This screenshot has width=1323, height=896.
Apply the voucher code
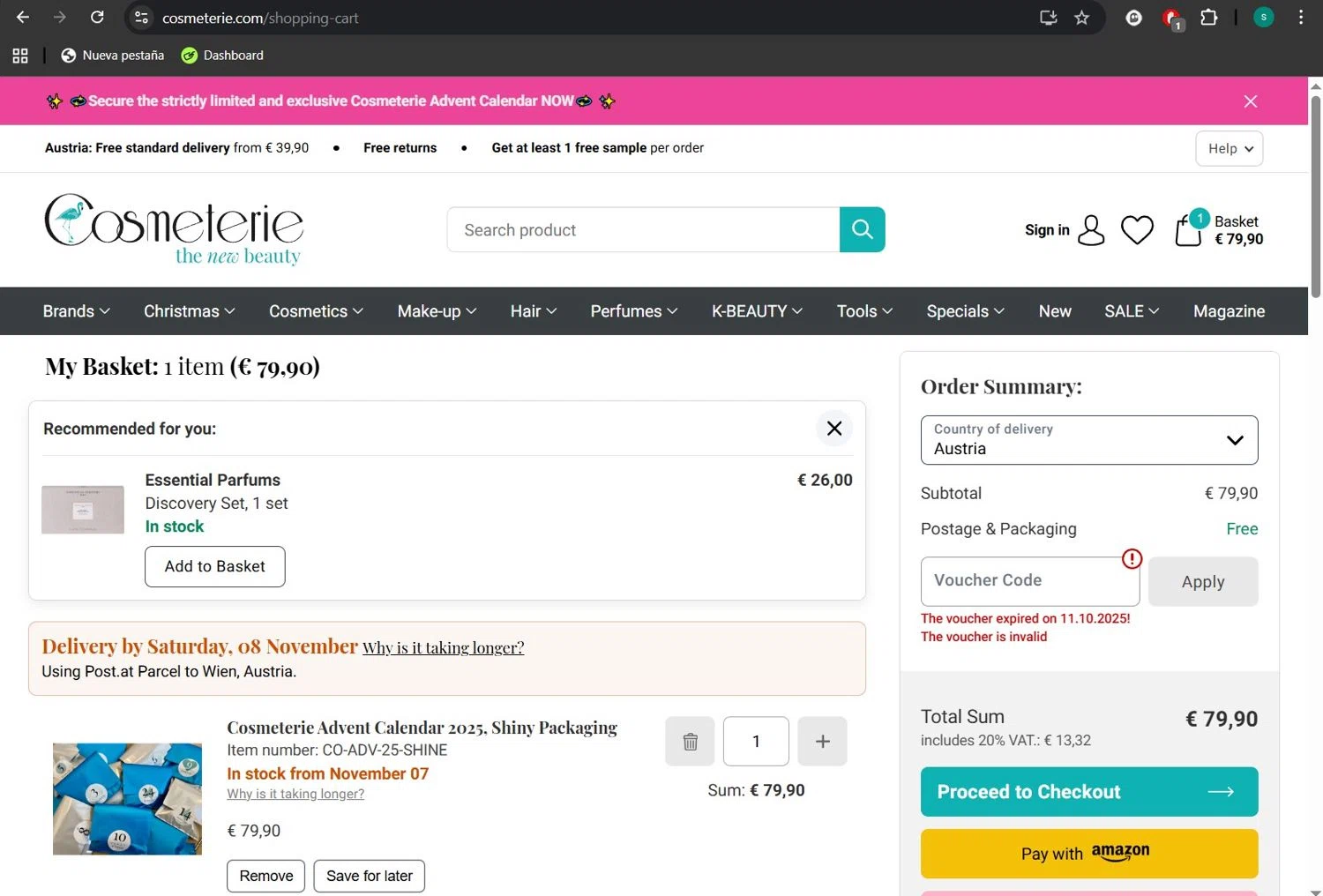[x=1203, y=581]
